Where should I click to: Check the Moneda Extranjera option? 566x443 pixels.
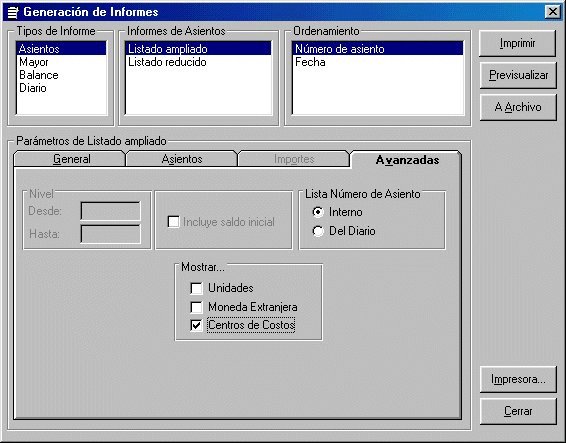click(196, 307)
